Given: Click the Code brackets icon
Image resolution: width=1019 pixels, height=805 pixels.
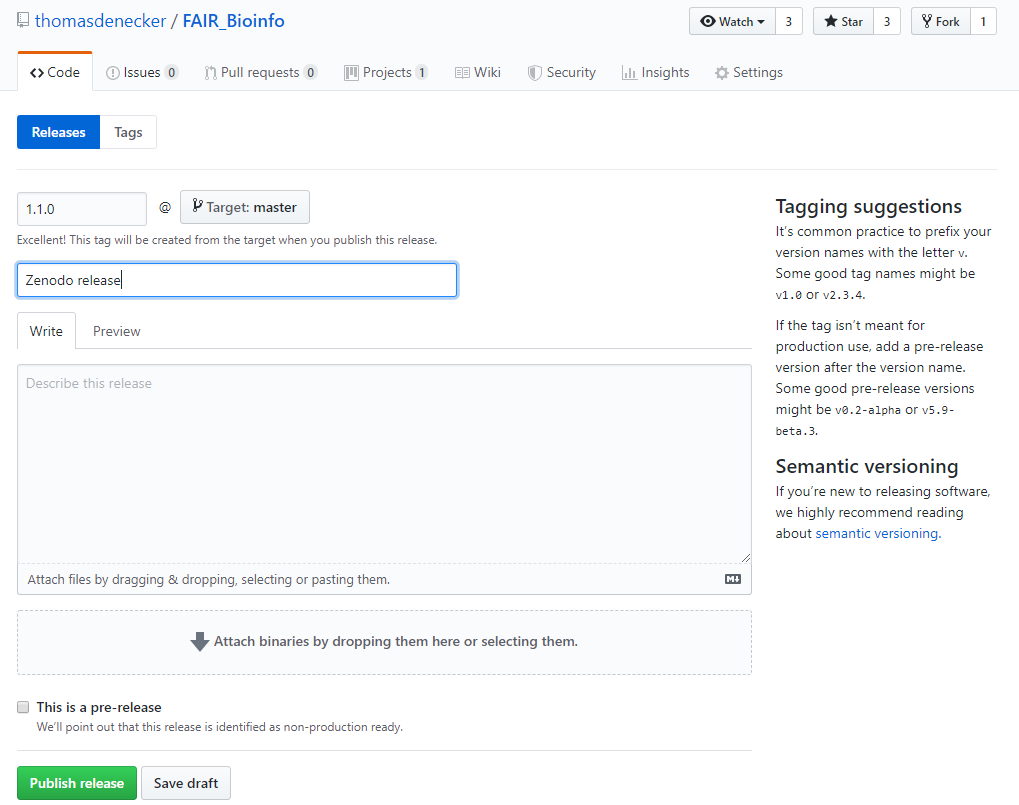Looking at the screenshot, I should tap(37, 73).
